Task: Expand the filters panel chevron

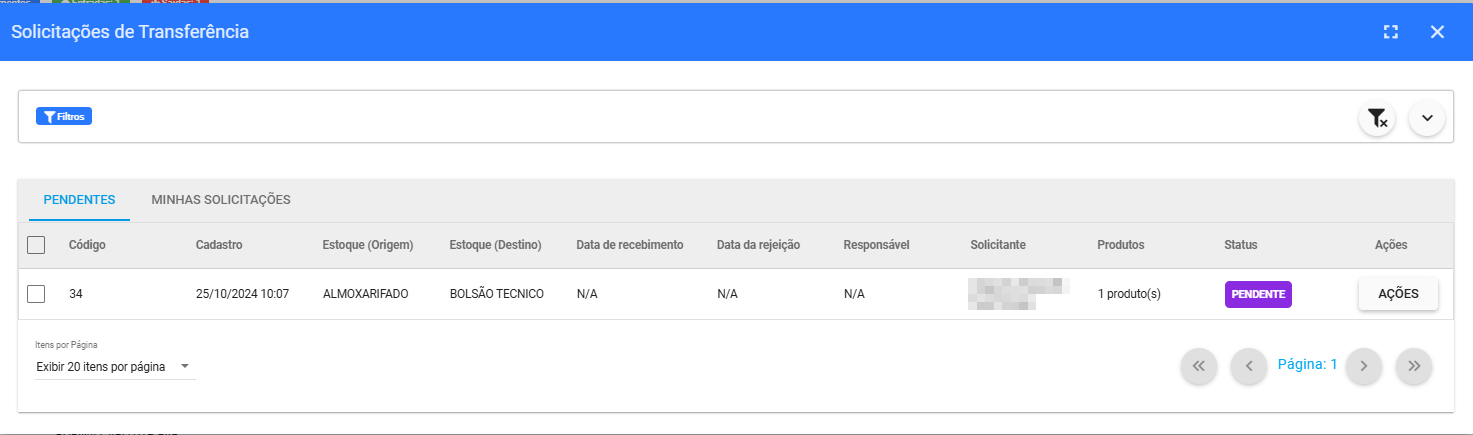Action: click(x=1427, y=118)
